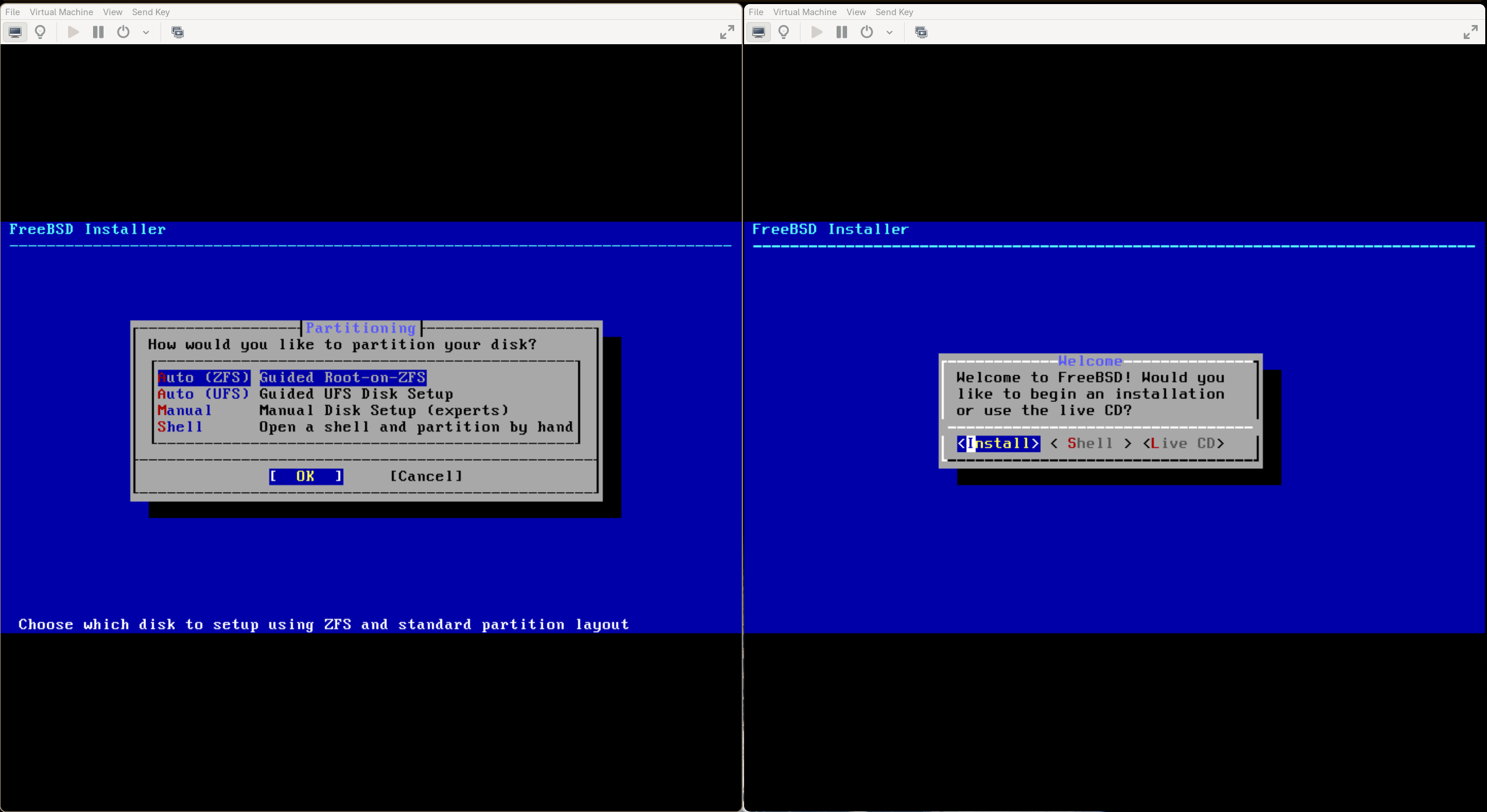The image size is (1487, 812).
Task: Open File menu in left VM window
Action: (12, 12)
